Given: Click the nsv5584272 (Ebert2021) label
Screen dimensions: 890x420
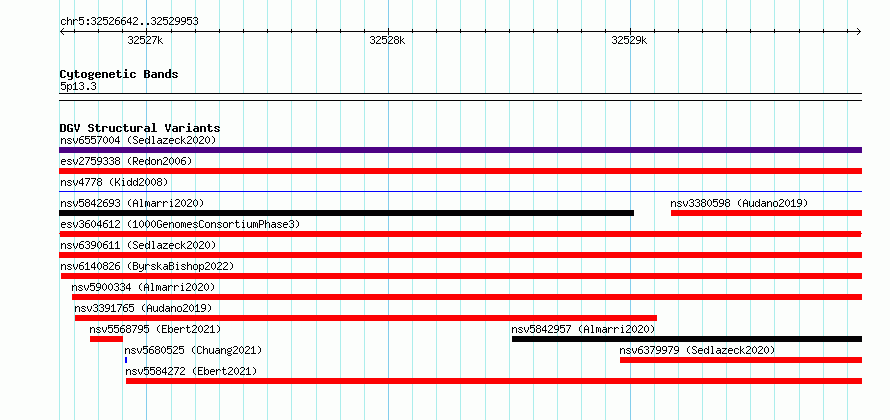Looking at the screenshot, I should click(191, 371).
